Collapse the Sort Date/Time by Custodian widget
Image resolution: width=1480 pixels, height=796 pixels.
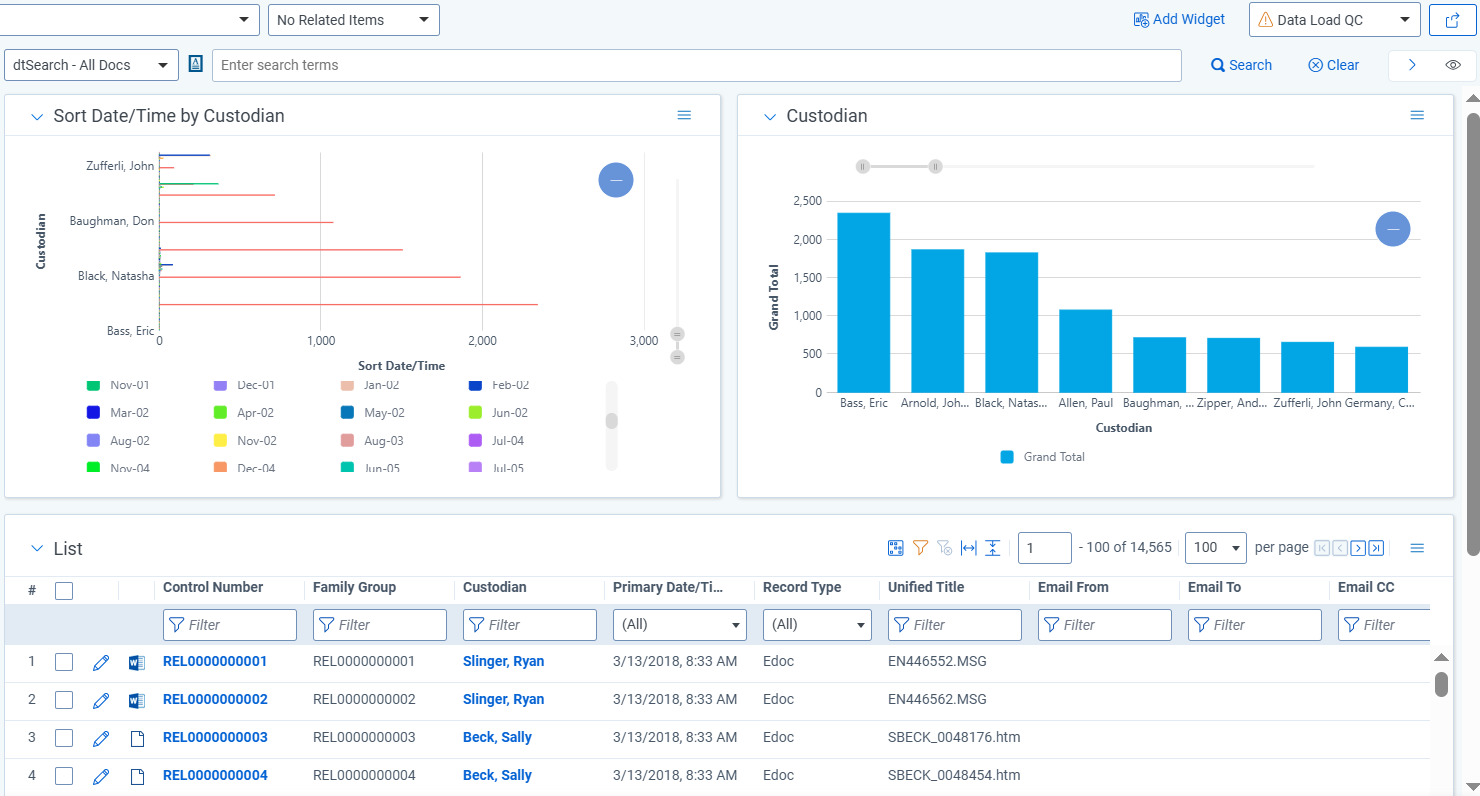coord(36,116)
